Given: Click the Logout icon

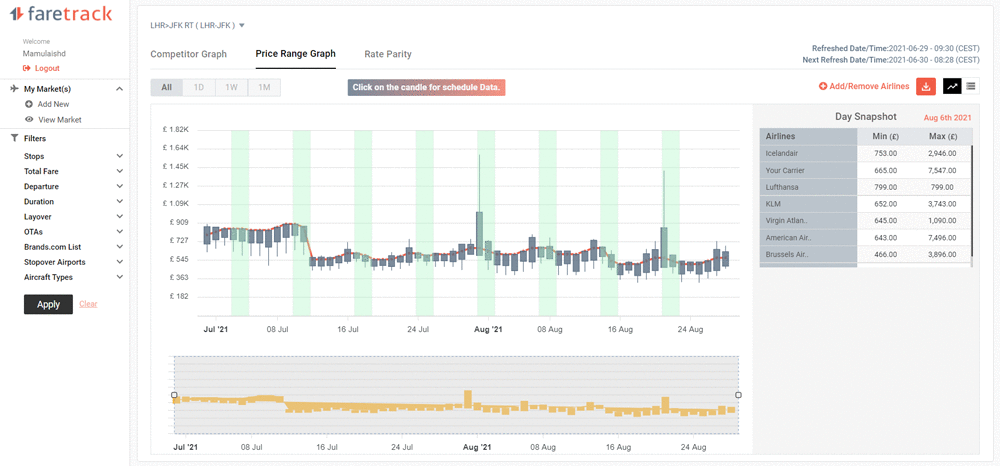Looking at the screenshot, I should click(x=26, y=68).
